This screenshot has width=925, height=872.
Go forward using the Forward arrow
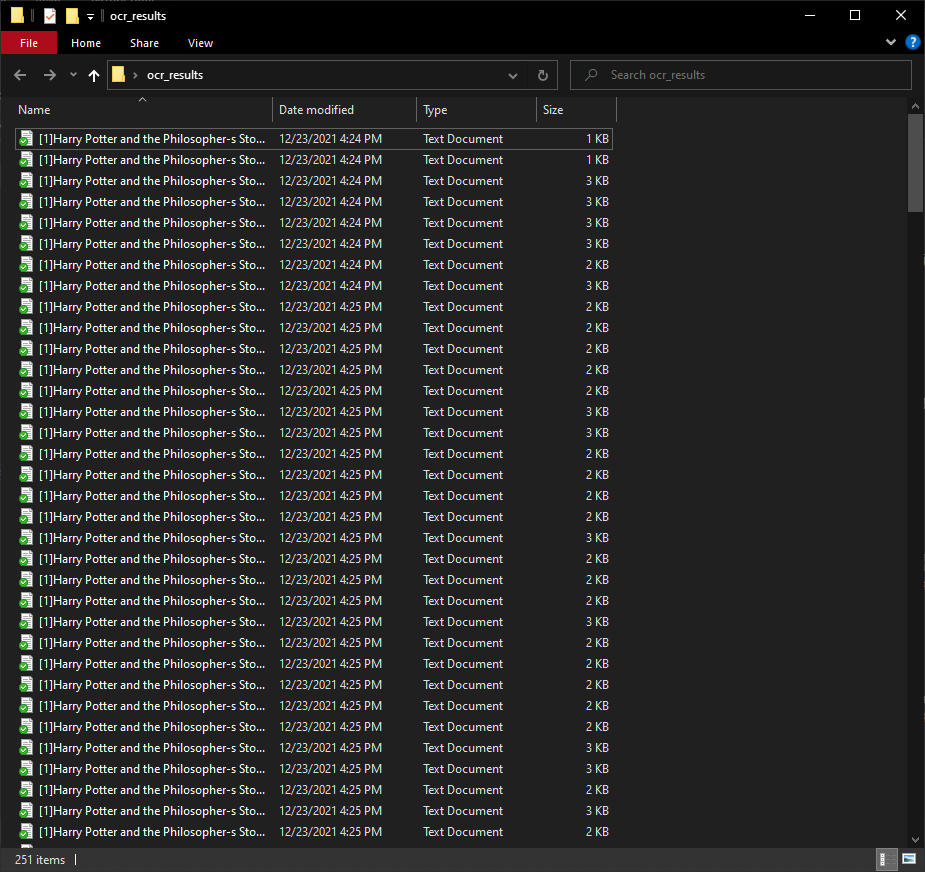(50, 75)
